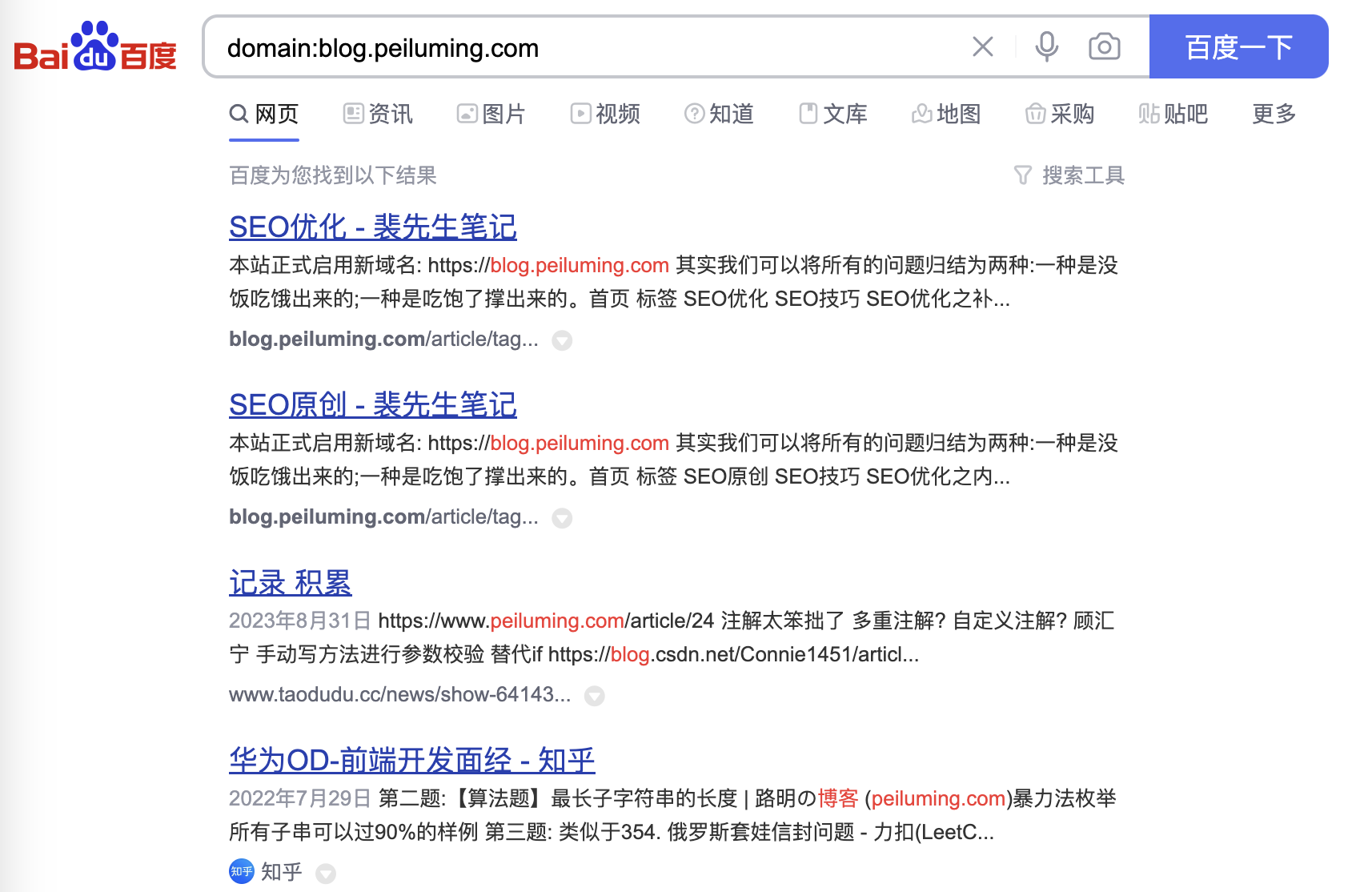Open 搜索工具 filter options
The image size is (1372, 892).
click(x=1069, y=175)
